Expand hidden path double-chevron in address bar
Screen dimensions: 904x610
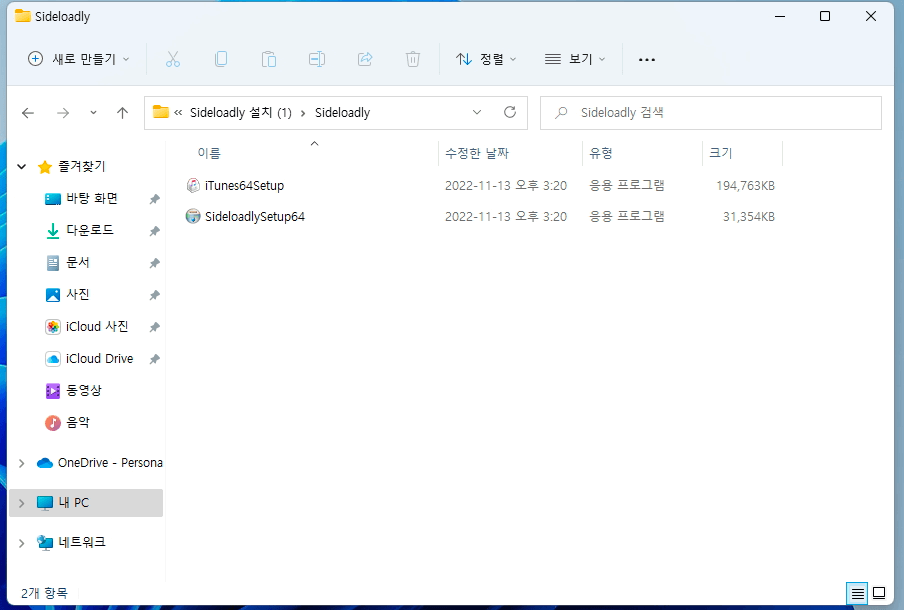[178, 112]
